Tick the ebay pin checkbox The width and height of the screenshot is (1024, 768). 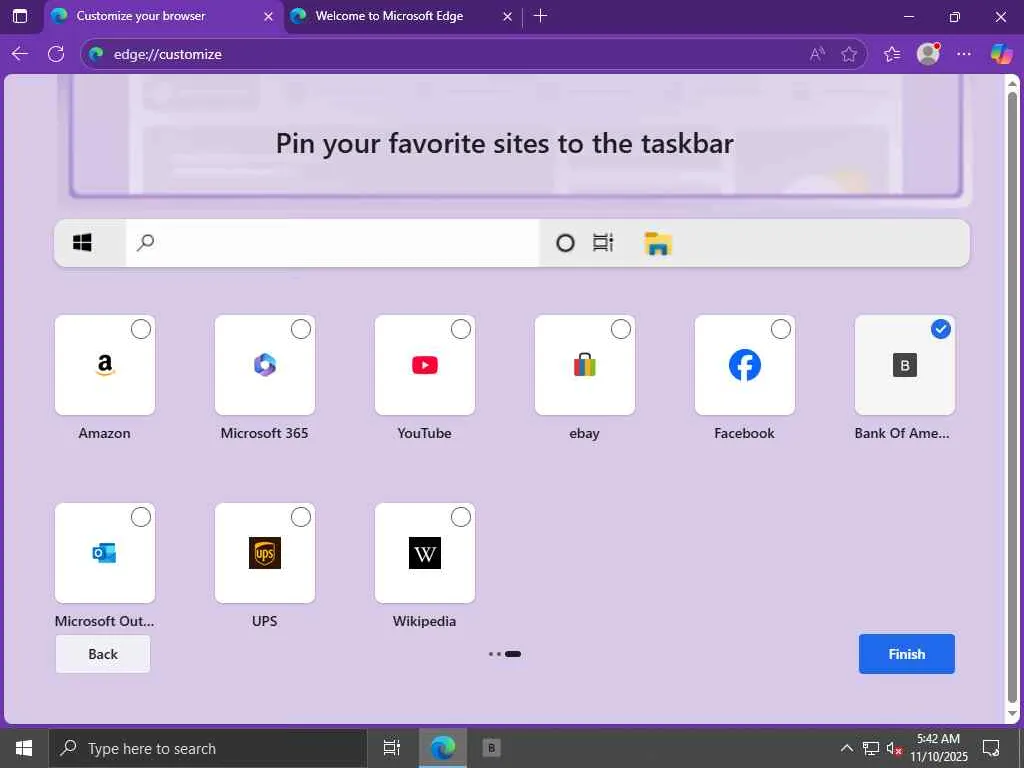coord(621,329)
